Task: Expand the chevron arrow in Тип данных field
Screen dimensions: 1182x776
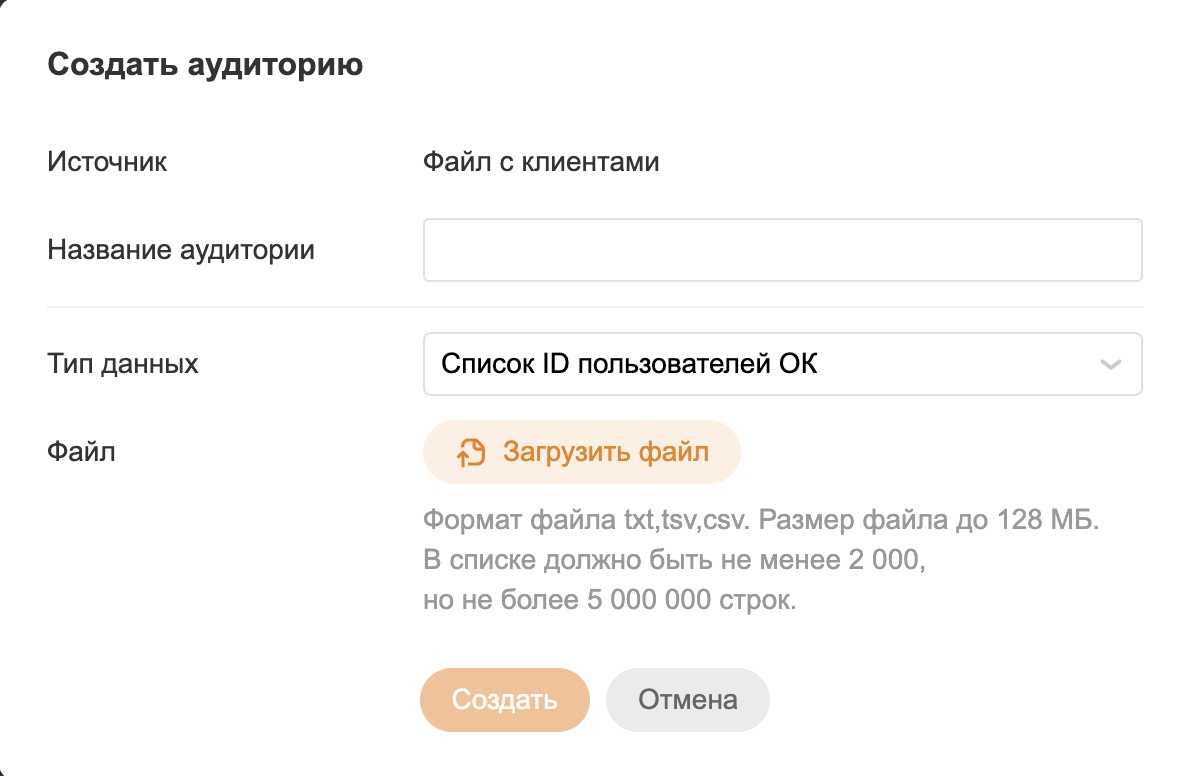Action: (x=1110, y=364)
